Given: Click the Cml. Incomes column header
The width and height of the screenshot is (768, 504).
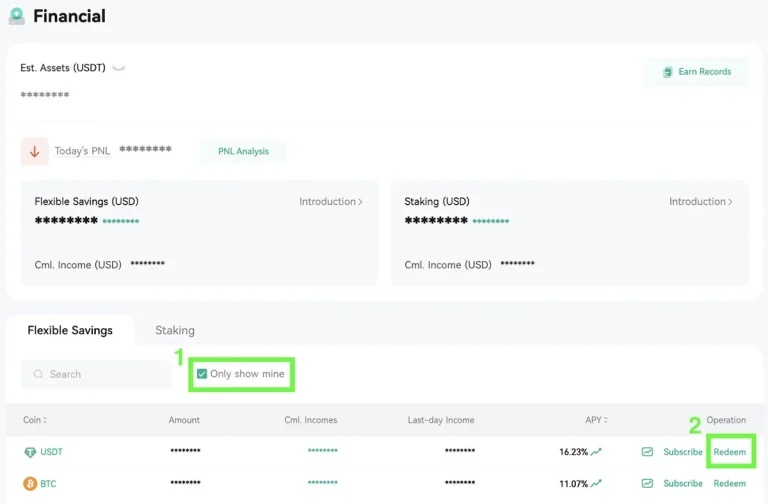Looking at the screenshot, I should click(311, 420).
